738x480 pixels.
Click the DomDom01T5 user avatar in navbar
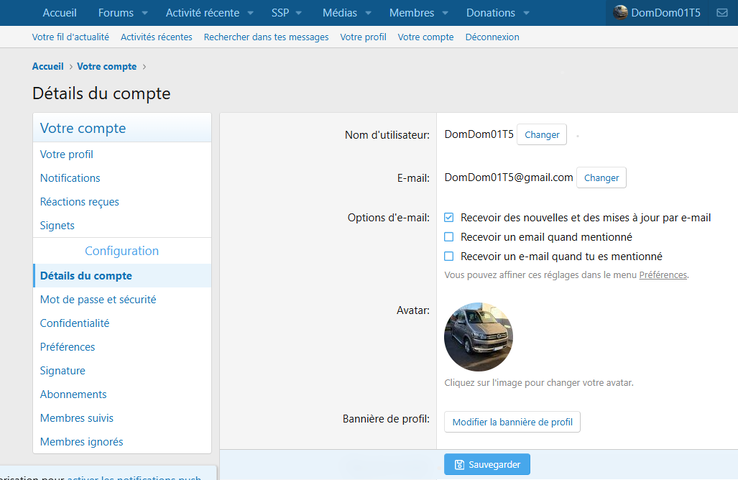tap(620, 13)
